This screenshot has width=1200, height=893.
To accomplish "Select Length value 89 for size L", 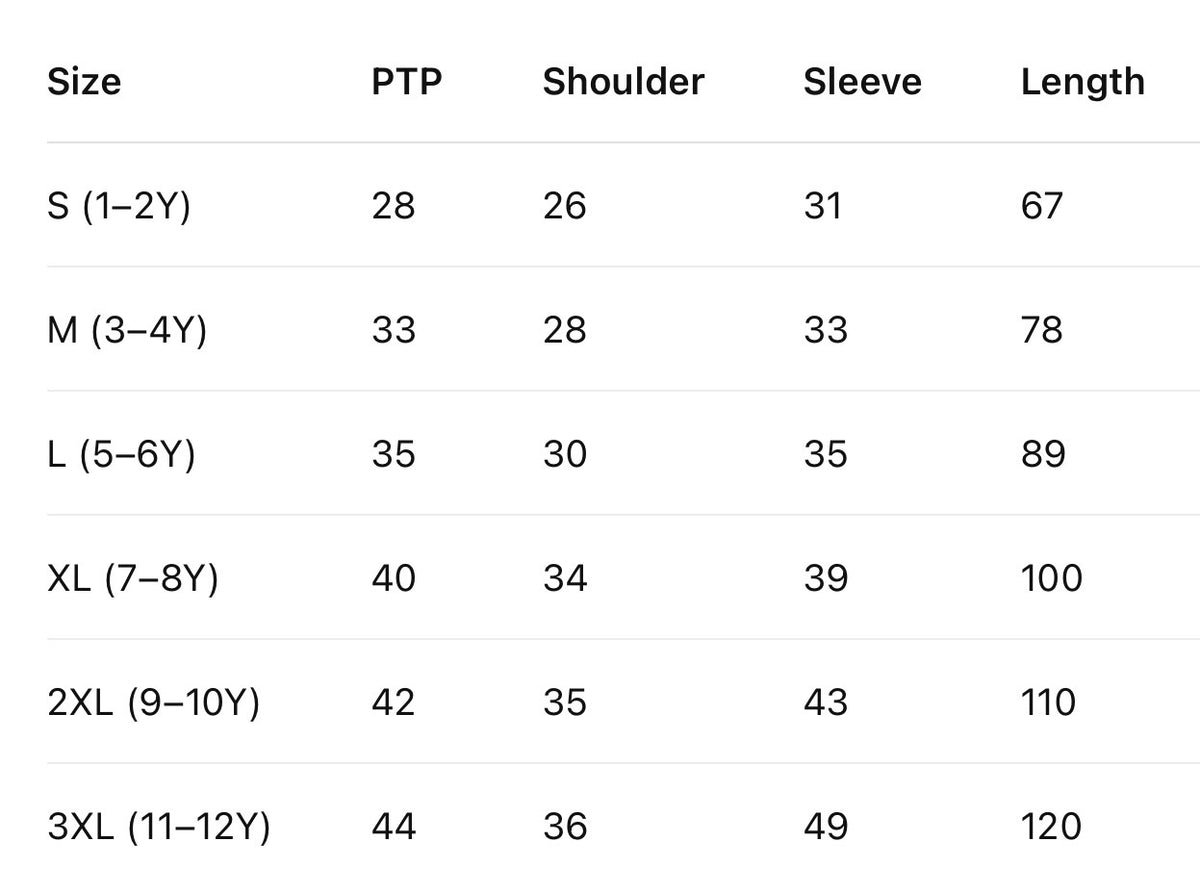I will [1043, 454].
